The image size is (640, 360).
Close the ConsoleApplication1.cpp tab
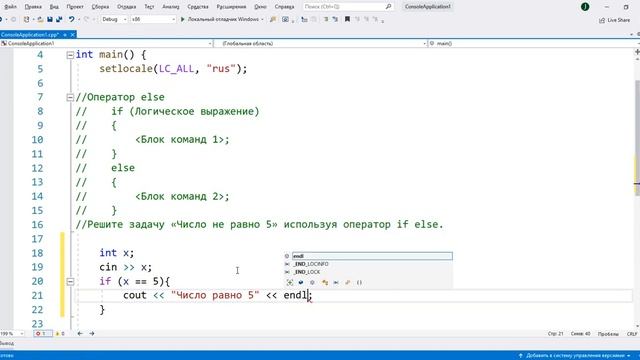tap(73, 35)
